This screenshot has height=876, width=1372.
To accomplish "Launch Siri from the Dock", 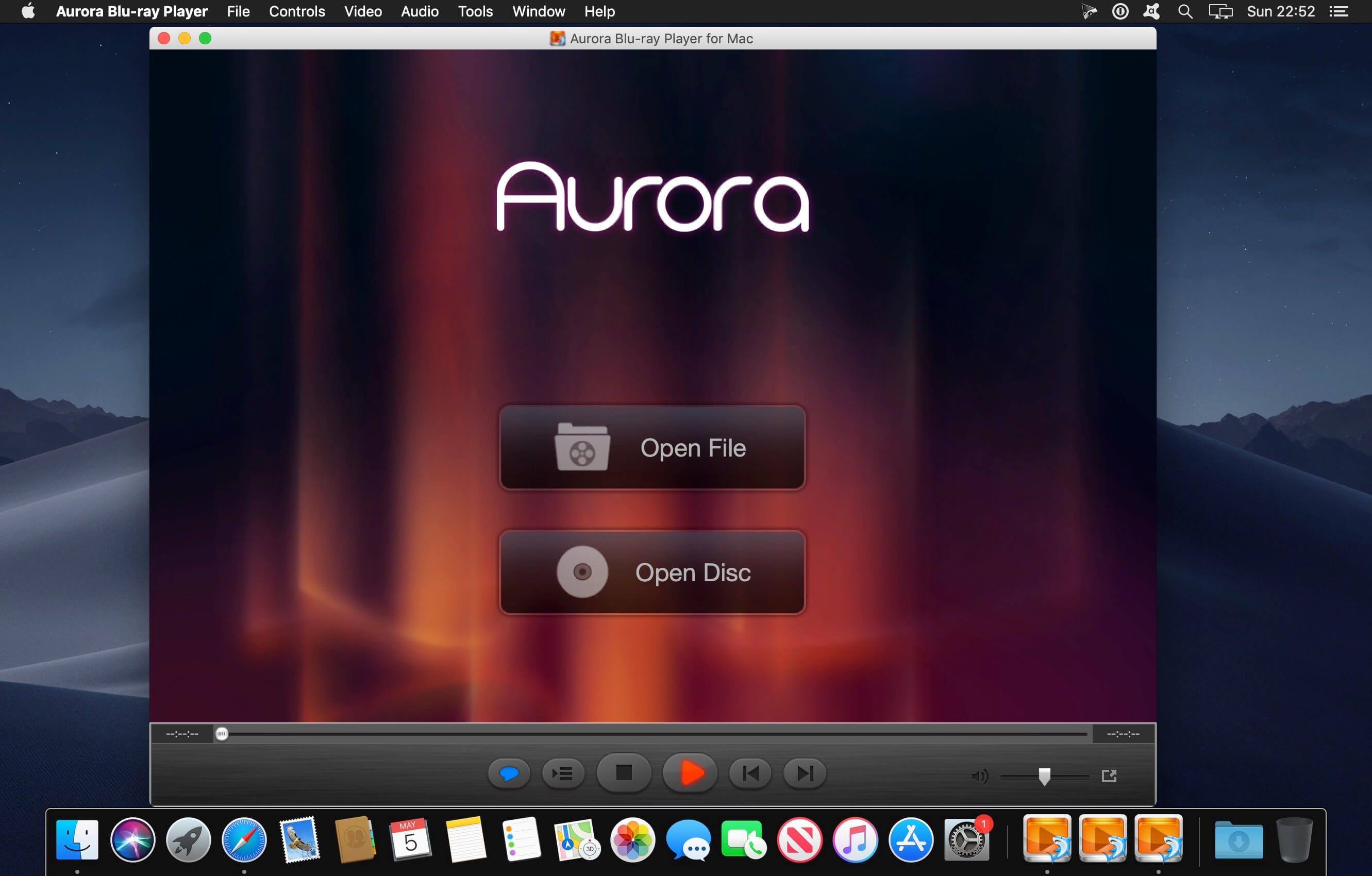I will pyautogui.click(x=133, y=839).
